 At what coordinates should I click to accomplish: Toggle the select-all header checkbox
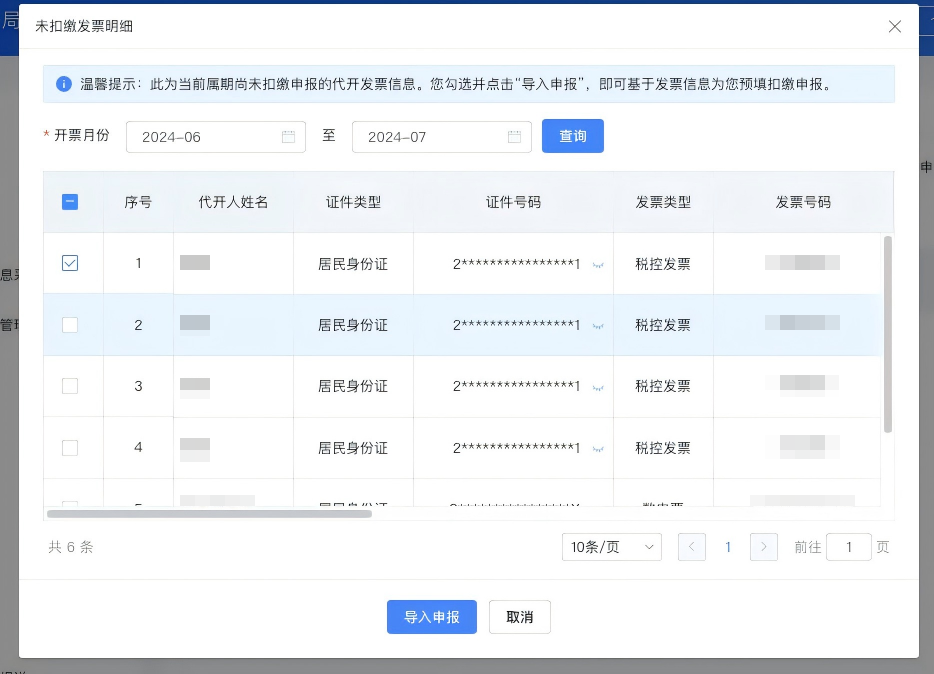click(70, 202)
